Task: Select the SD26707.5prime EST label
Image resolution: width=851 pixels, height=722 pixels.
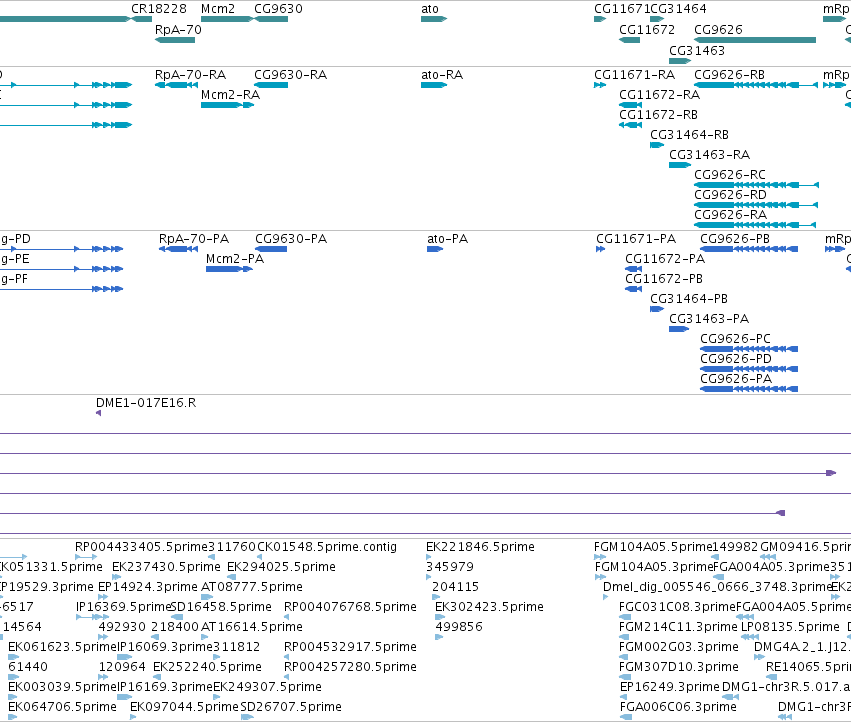Action: point(291,707)
